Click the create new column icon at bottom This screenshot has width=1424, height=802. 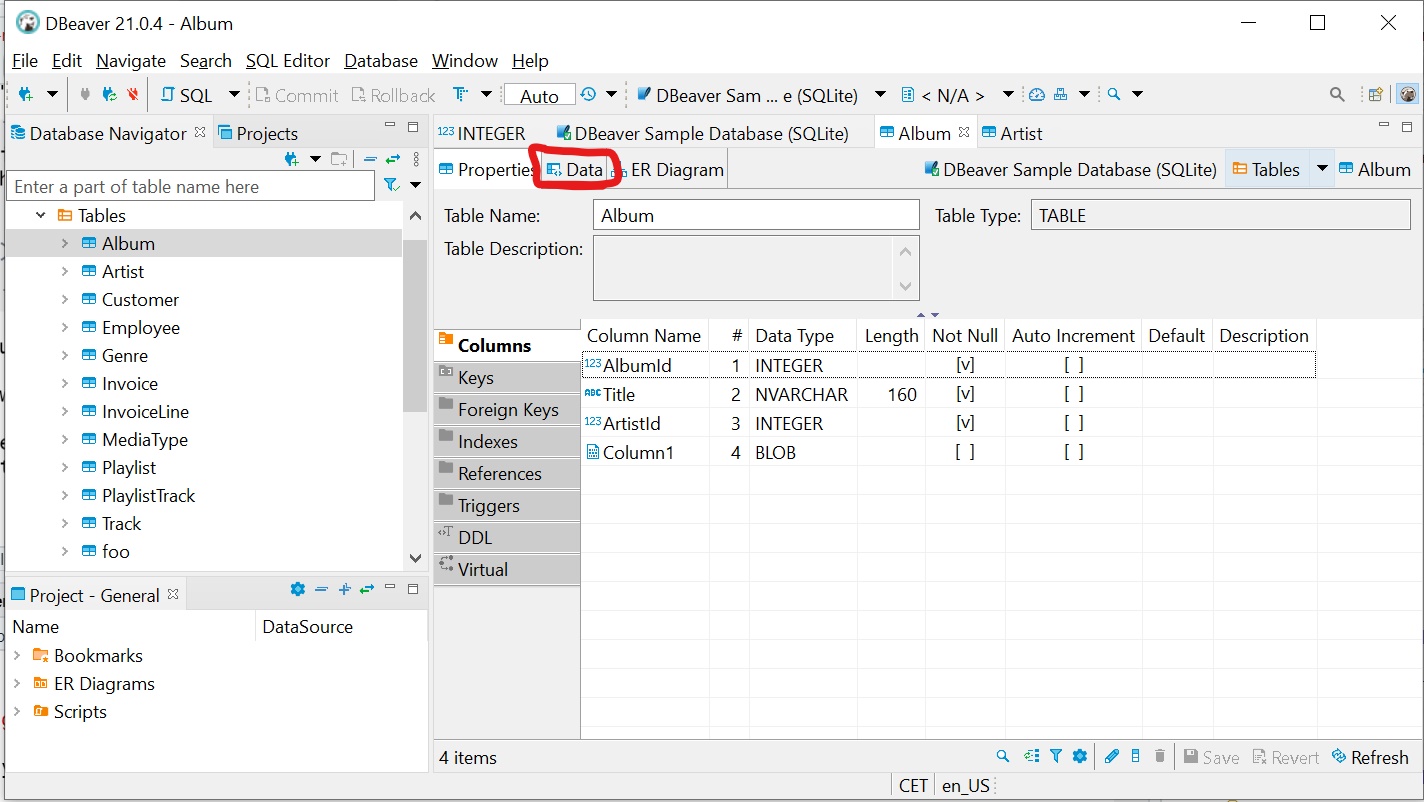(1136, 757)
